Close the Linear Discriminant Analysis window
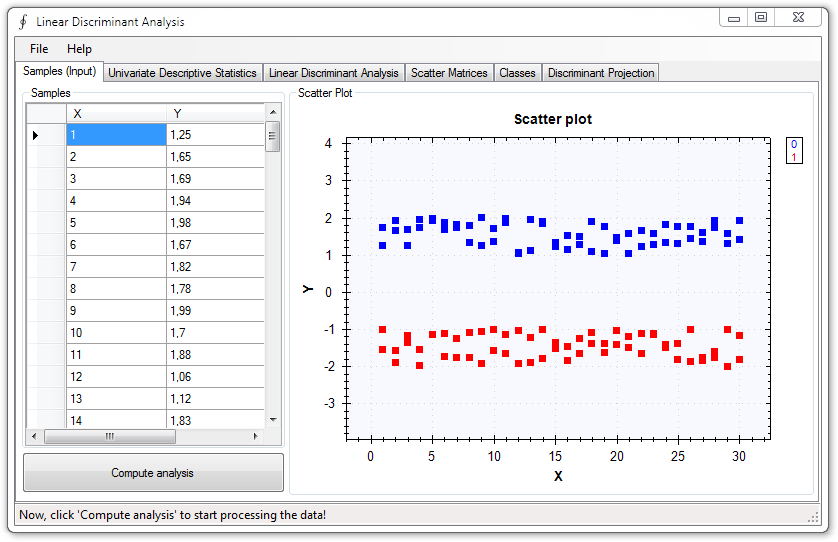The height and width of the screenshot is (542, 838). [x=798, y=18]
